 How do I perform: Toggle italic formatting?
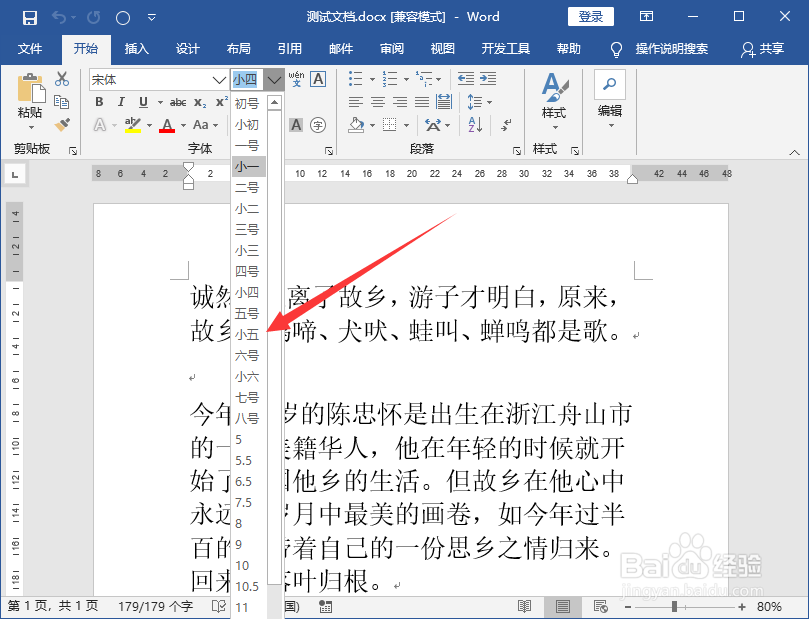pyautogui.click(x=121, y=103)
